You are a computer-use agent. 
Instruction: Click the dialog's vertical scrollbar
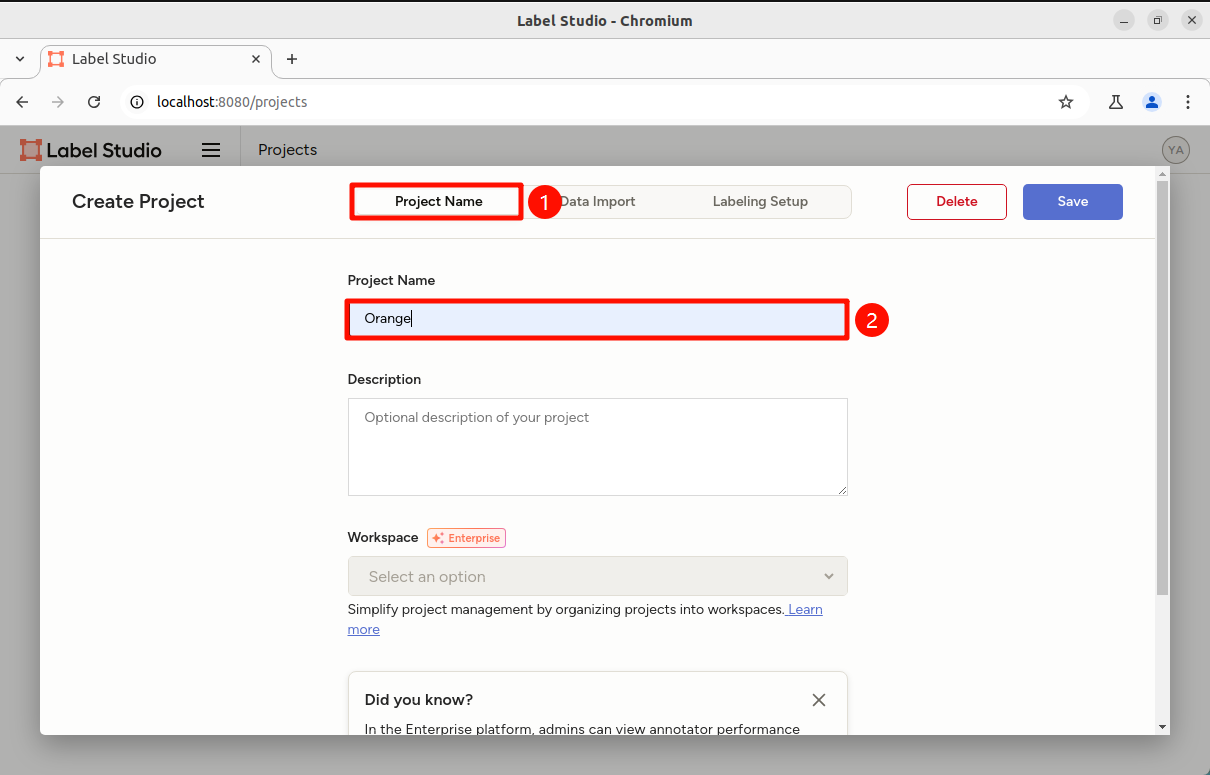pos(1162,388)
